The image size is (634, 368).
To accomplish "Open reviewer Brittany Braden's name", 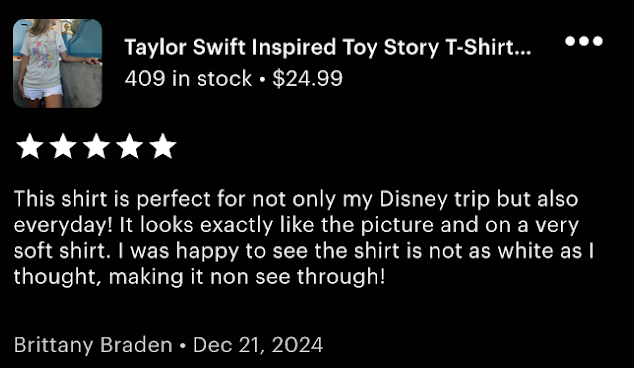I will click(x=93, y=345).
